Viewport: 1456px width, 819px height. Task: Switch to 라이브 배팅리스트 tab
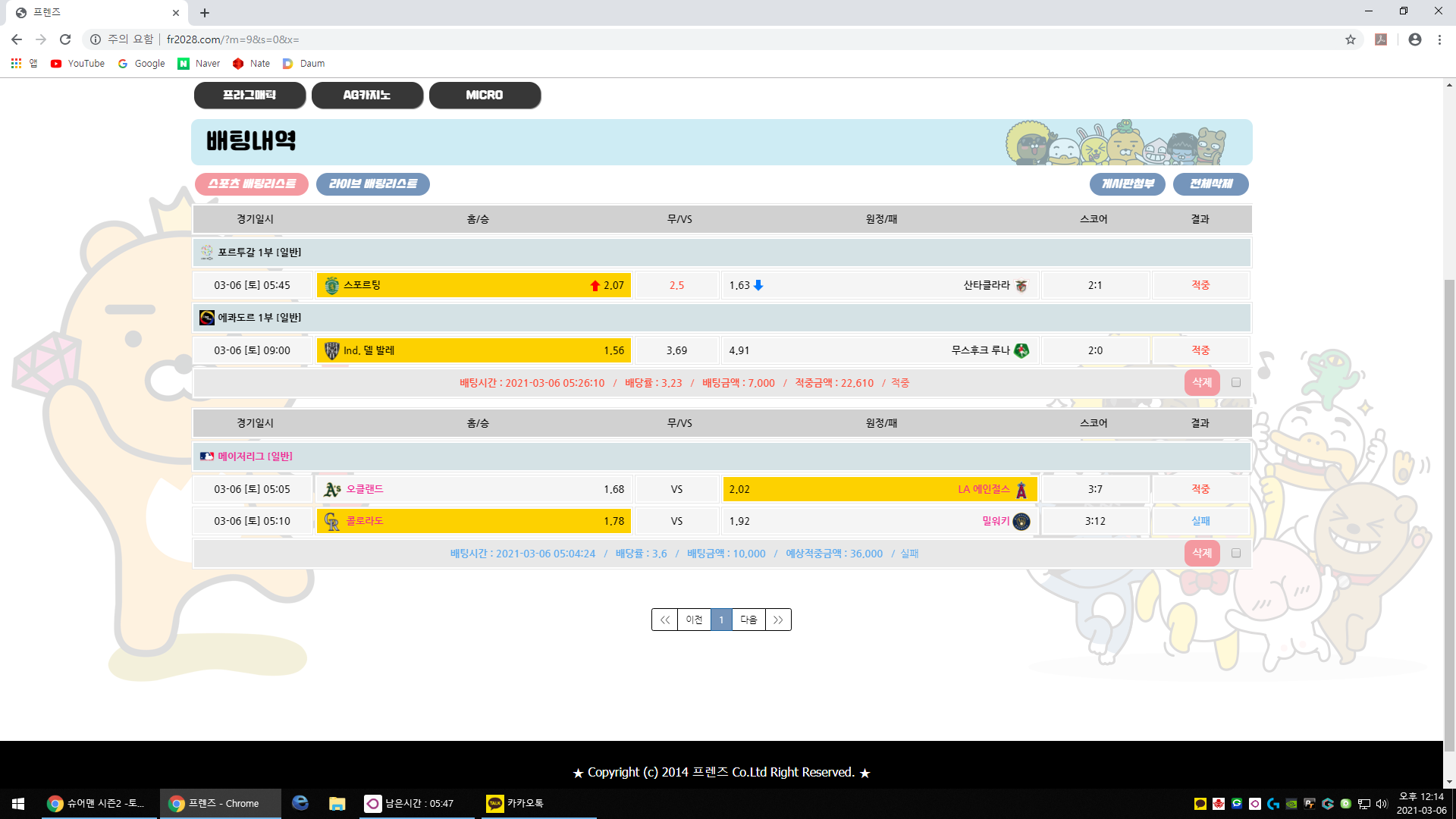point(372,184)
